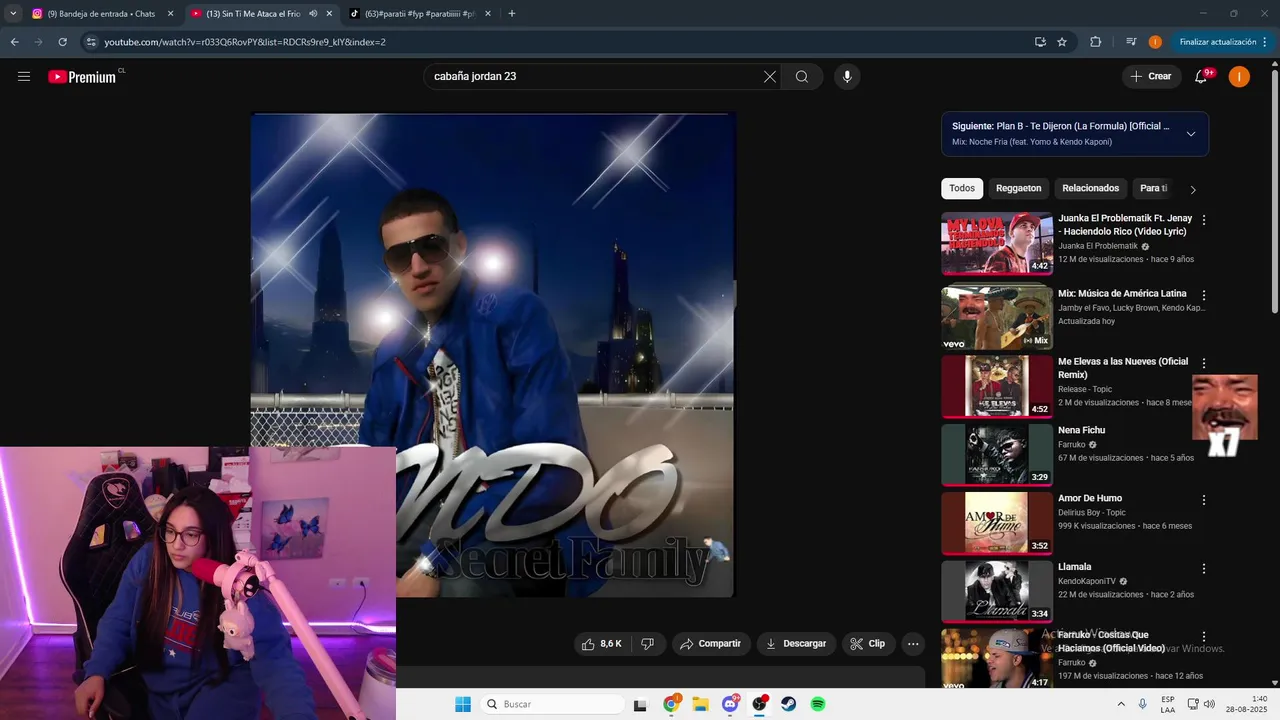Open the tab search dropdown arrow
Viewport: 1280px width, 720px height.
click(13, 14)
